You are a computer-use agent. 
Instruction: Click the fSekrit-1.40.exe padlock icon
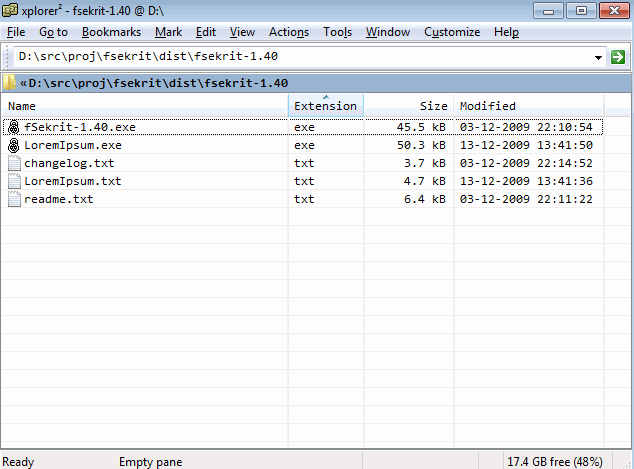click(x=14, y=127)
